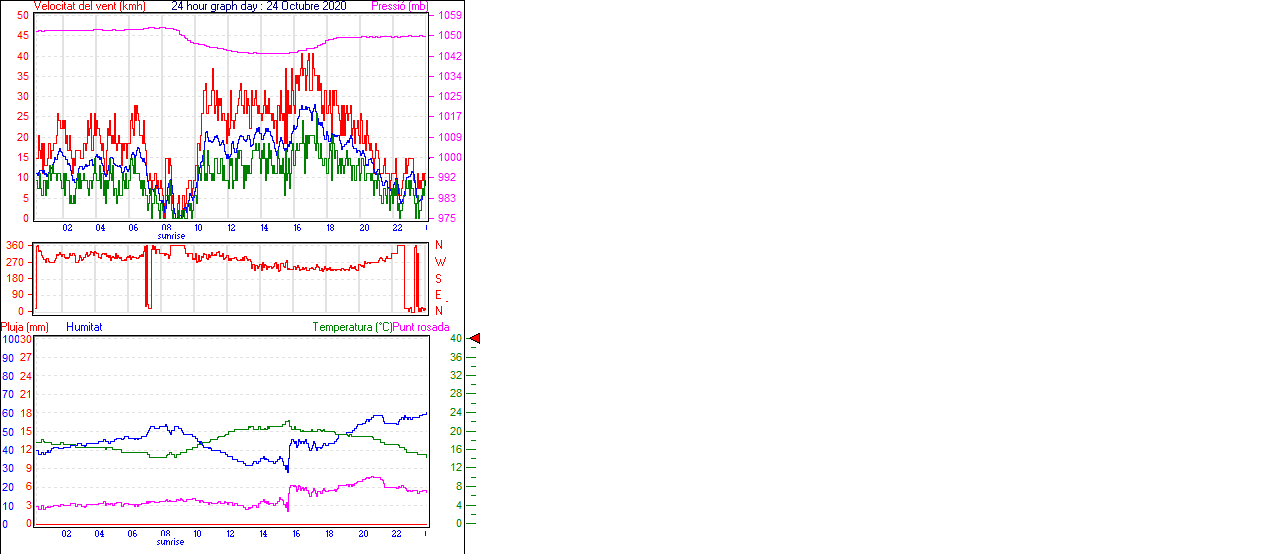This screenshot has height=554, width=1280.
Task: Click hour 22 on the bottom chart axis
Action: (396, 534)
